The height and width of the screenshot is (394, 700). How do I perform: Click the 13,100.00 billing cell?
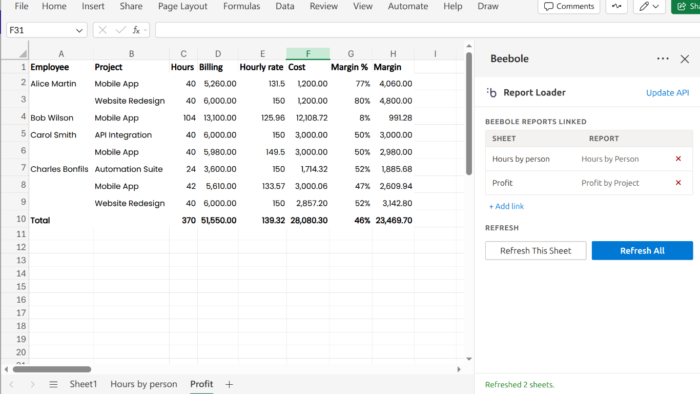point(218,118)
